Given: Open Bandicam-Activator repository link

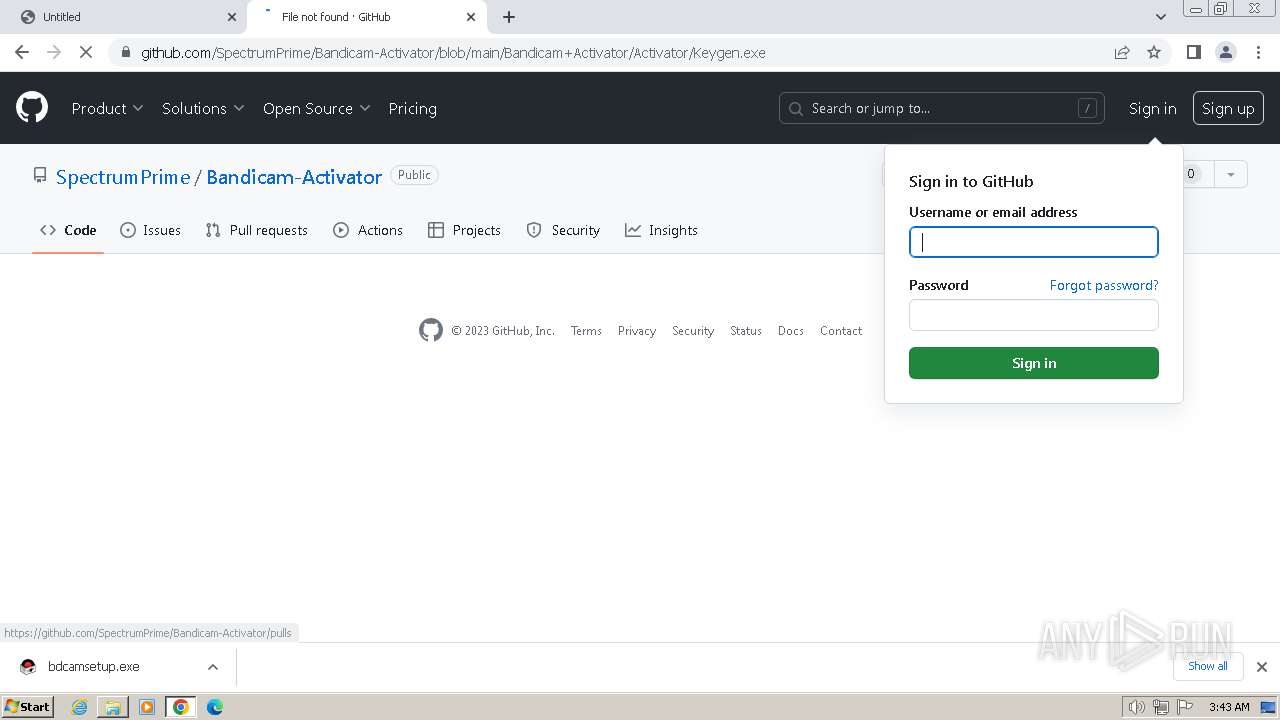Looking at the screenshot, I should coord(294,177).
